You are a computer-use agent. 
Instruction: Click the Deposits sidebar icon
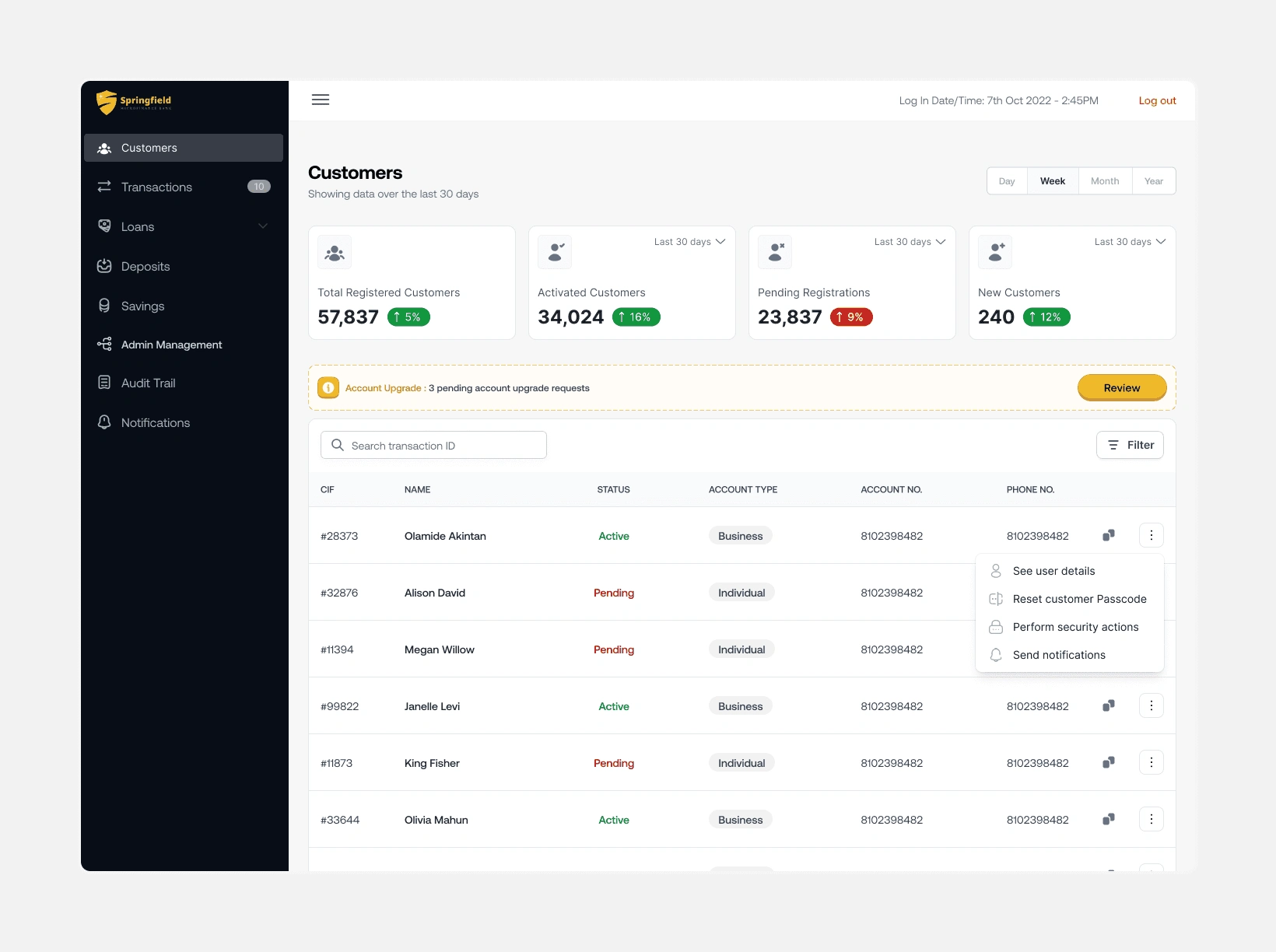pyautogui.click(x=104, y=266)
